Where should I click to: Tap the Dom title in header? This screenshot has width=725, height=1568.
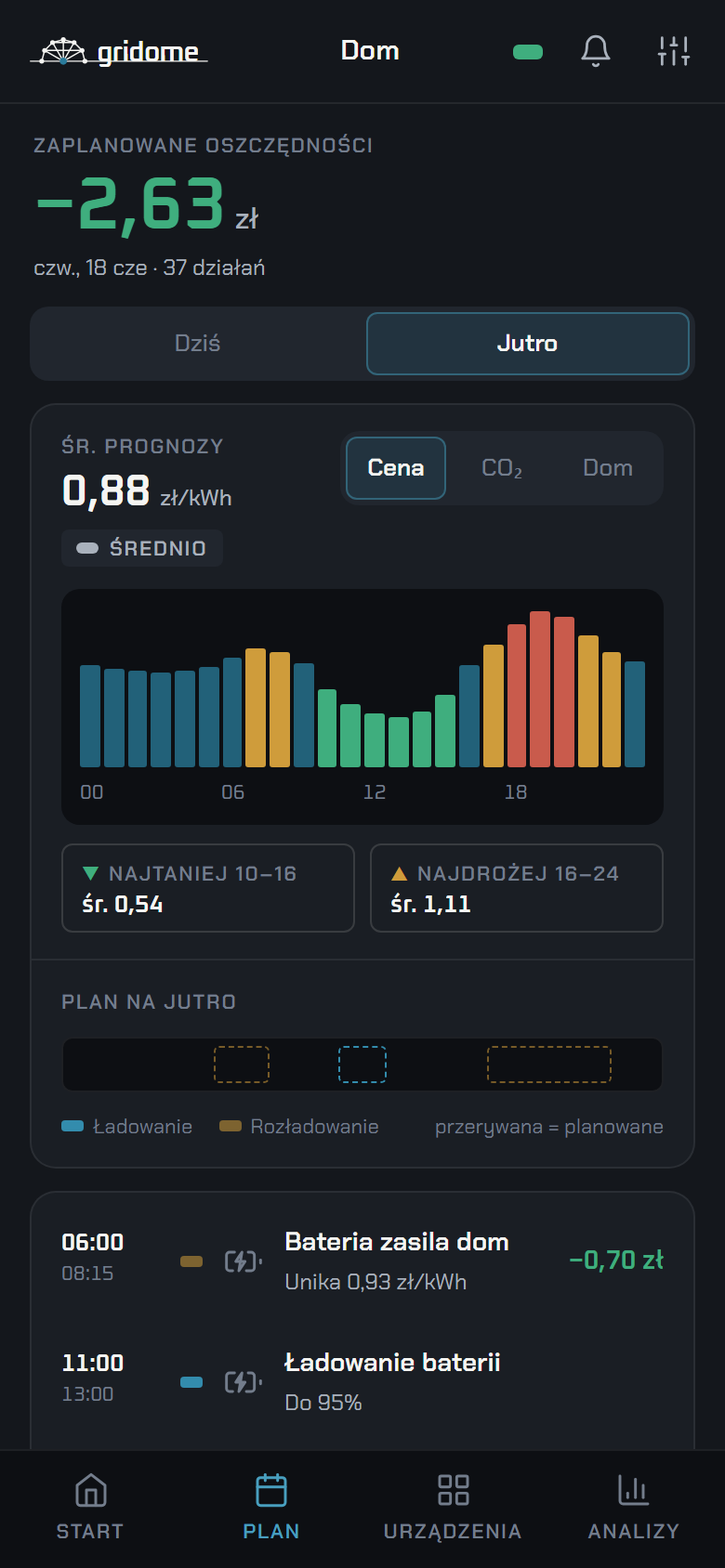pos(370,50)
